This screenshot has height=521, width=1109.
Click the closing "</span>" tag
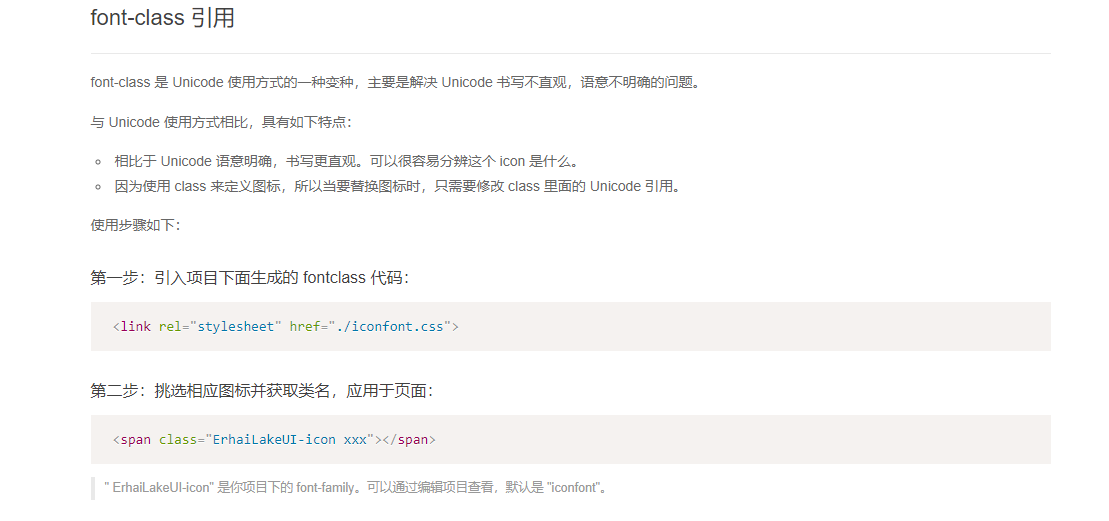(x=409, y=439)
